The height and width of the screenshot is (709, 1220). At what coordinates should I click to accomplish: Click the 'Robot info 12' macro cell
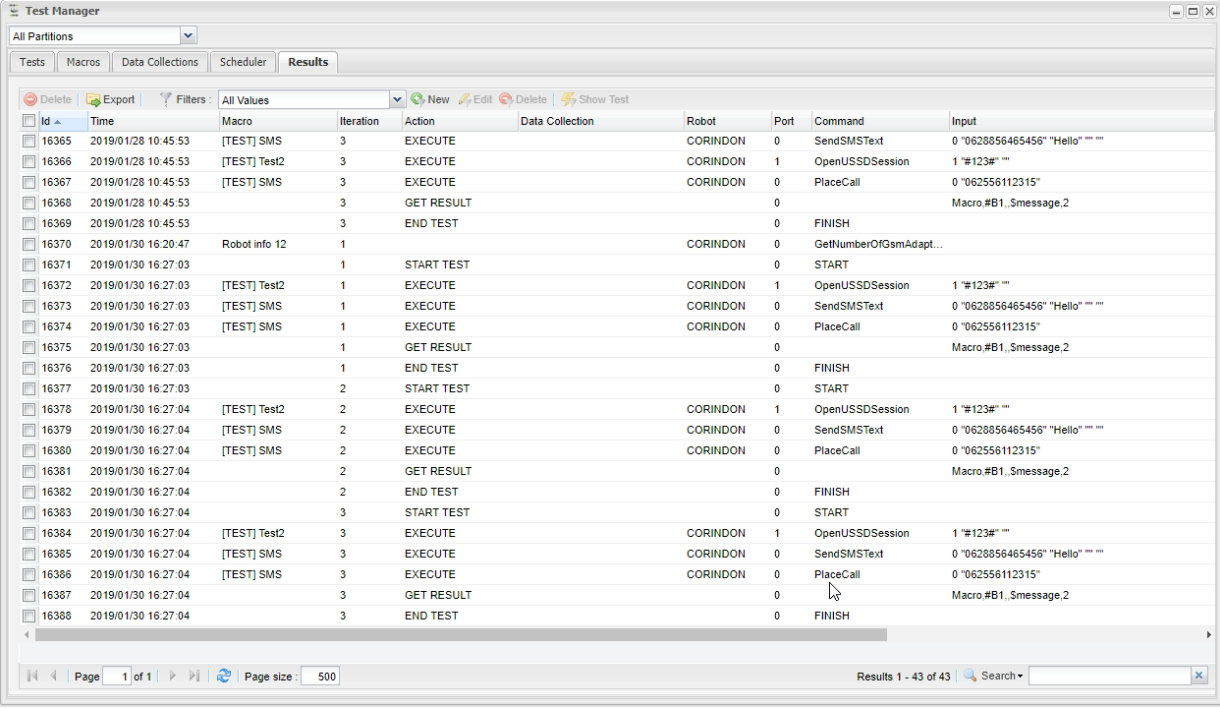point(256,244)
